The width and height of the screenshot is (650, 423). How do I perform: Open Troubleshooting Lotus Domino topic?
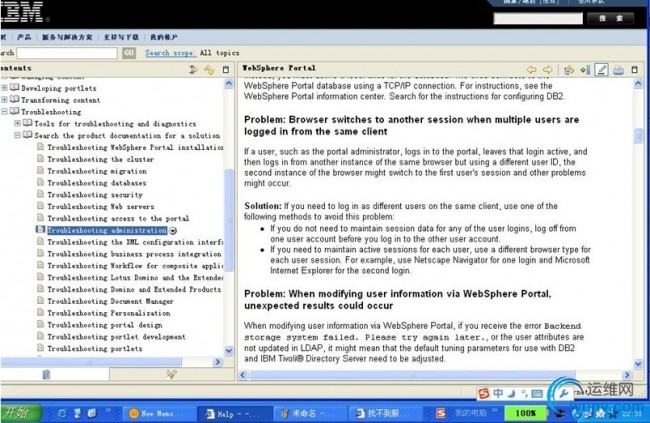[x=135, y=277]
